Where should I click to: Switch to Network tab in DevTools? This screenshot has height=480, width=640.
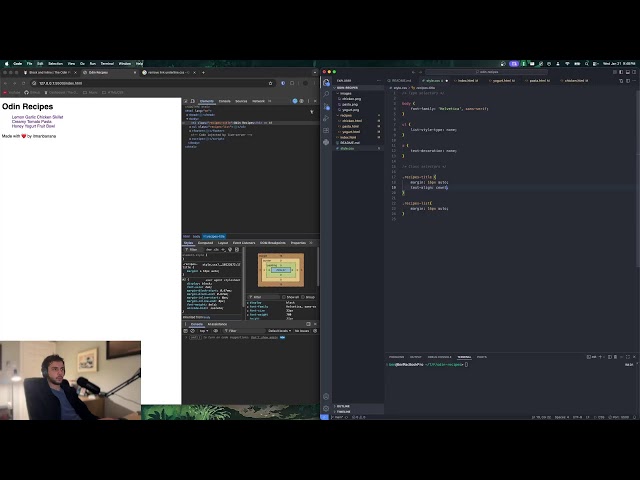[258, 101]
